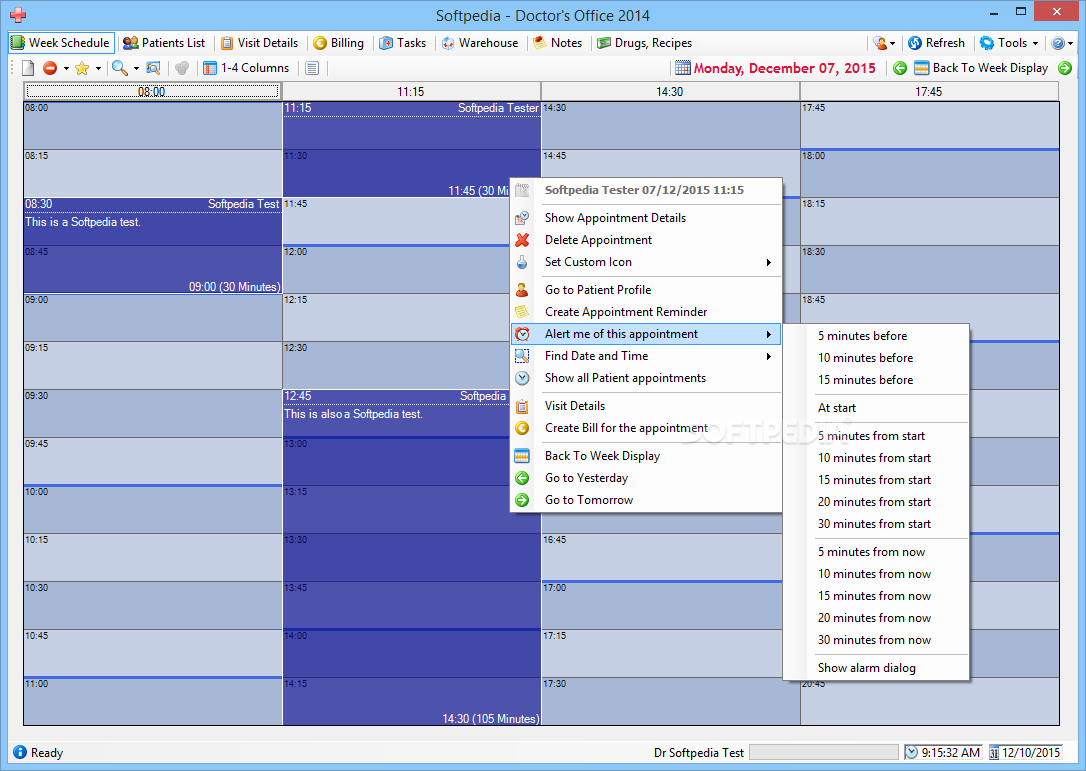Click the red no-entry icon in the toolbar
1086x771 pixels.
point(50,68)
